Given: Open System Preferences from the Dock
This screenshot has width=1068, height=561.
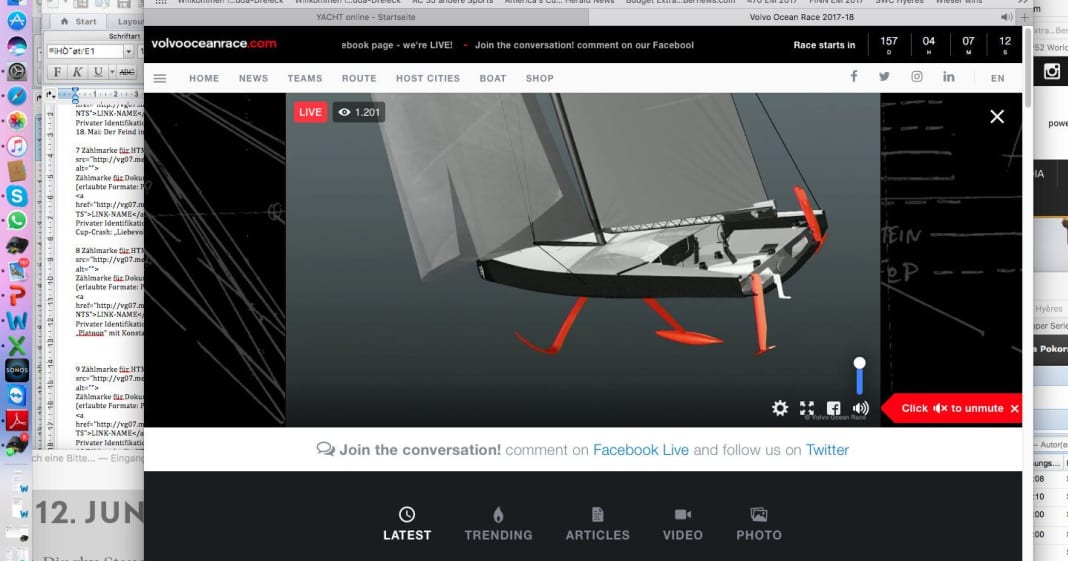Looking at the screenshot, I should point(16,71).
